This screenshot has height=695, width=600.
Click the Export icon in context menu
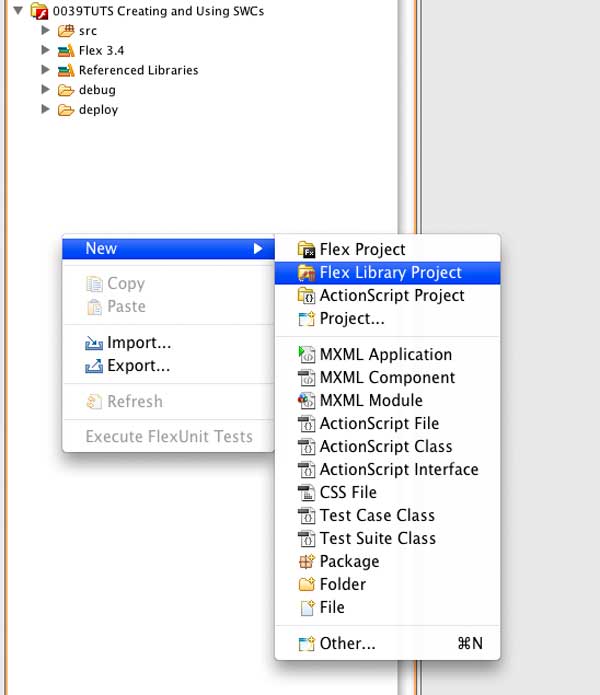[94, 366]
